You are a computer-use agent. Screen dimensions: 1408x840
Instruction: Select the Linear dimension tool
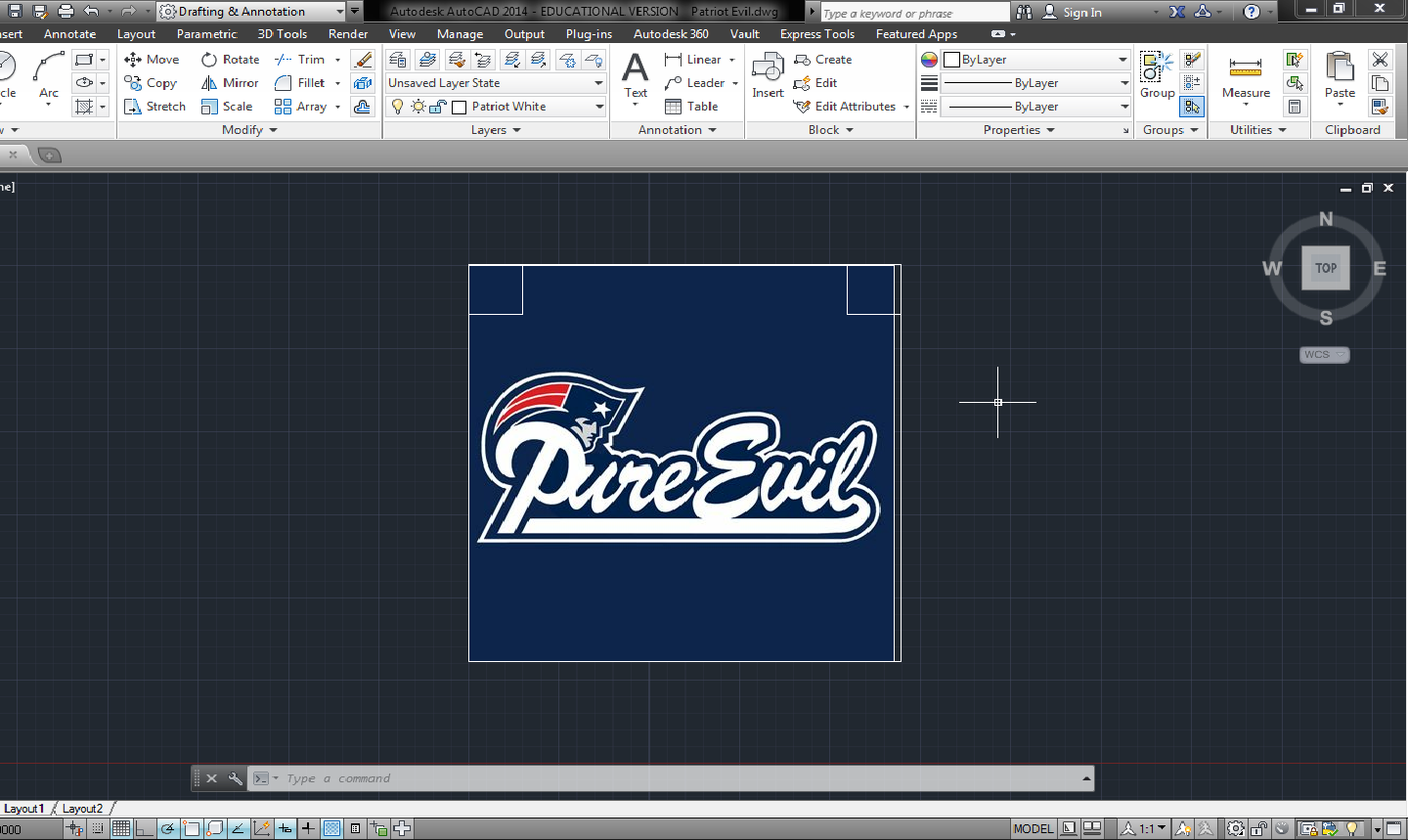[x=693, y=60]
